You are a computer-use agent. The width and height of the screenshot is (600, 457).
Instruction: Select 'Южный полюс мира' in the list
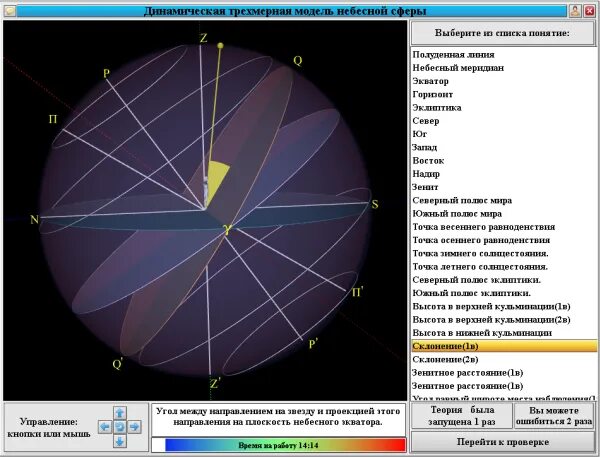504,214
